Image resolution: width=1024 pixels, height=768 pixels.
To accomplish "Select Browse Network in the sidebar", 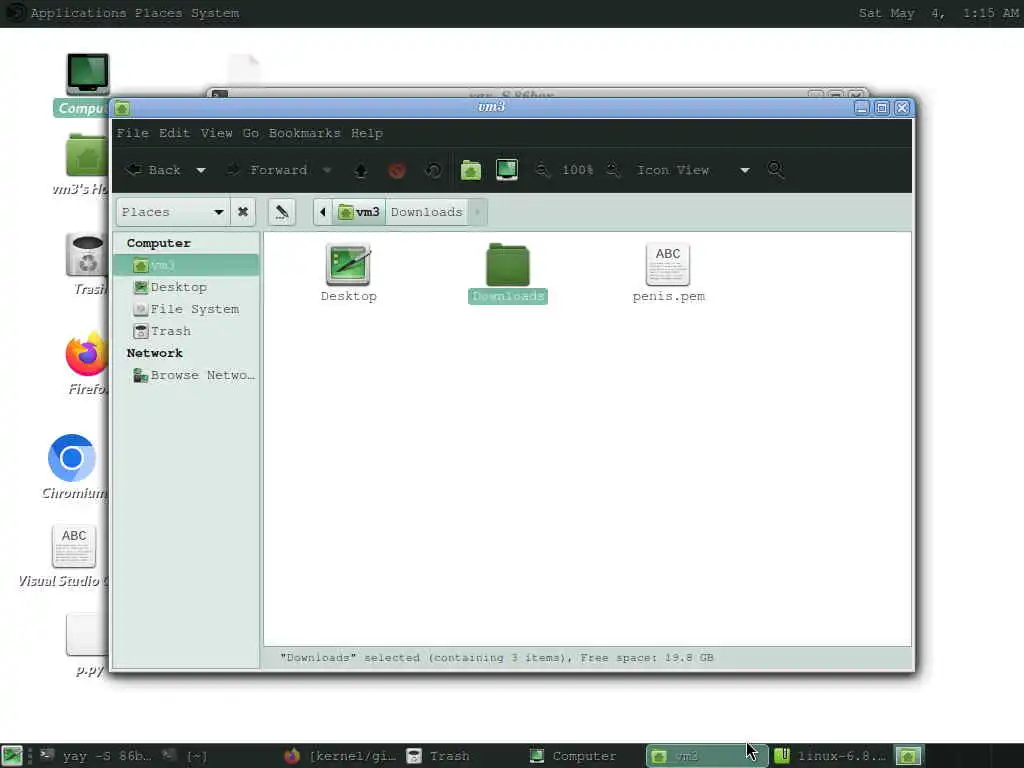I will [186, 376].
